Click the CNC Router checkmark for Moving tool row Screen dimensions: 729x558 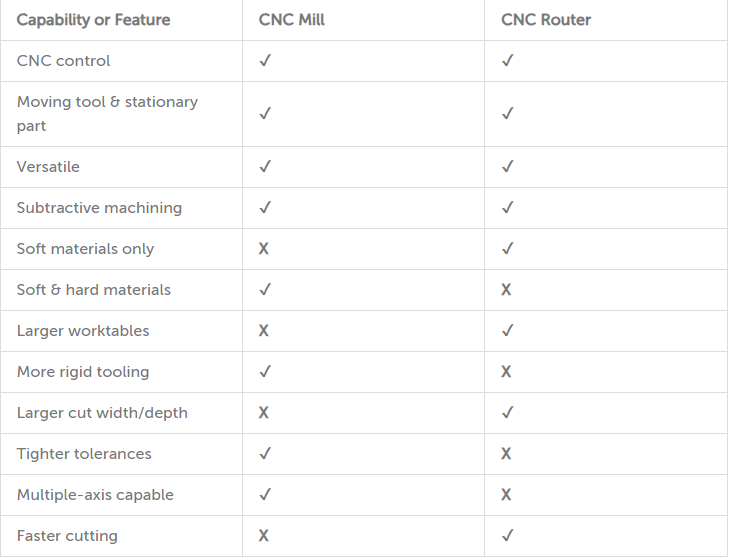[508, 113]
